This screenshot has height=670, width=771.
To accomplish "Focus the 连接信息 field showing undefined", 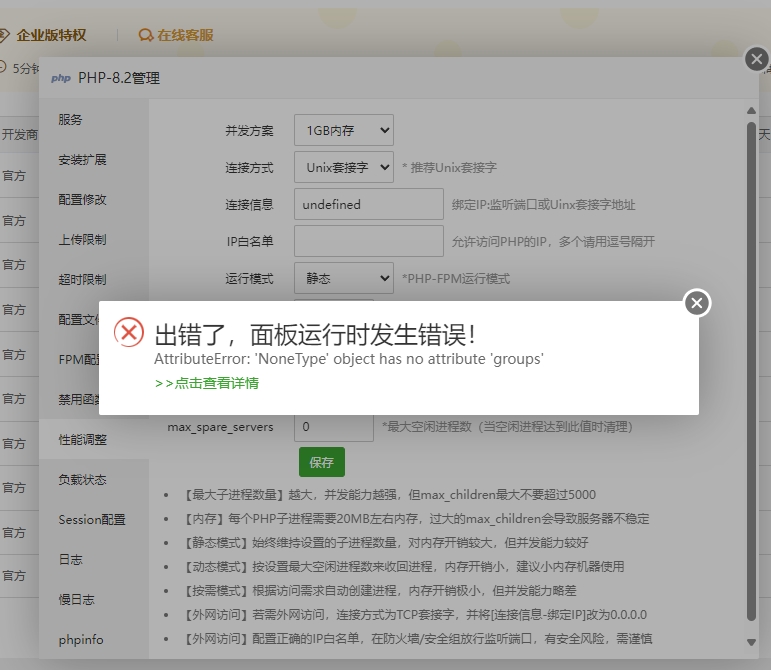I will pos(369,204).
